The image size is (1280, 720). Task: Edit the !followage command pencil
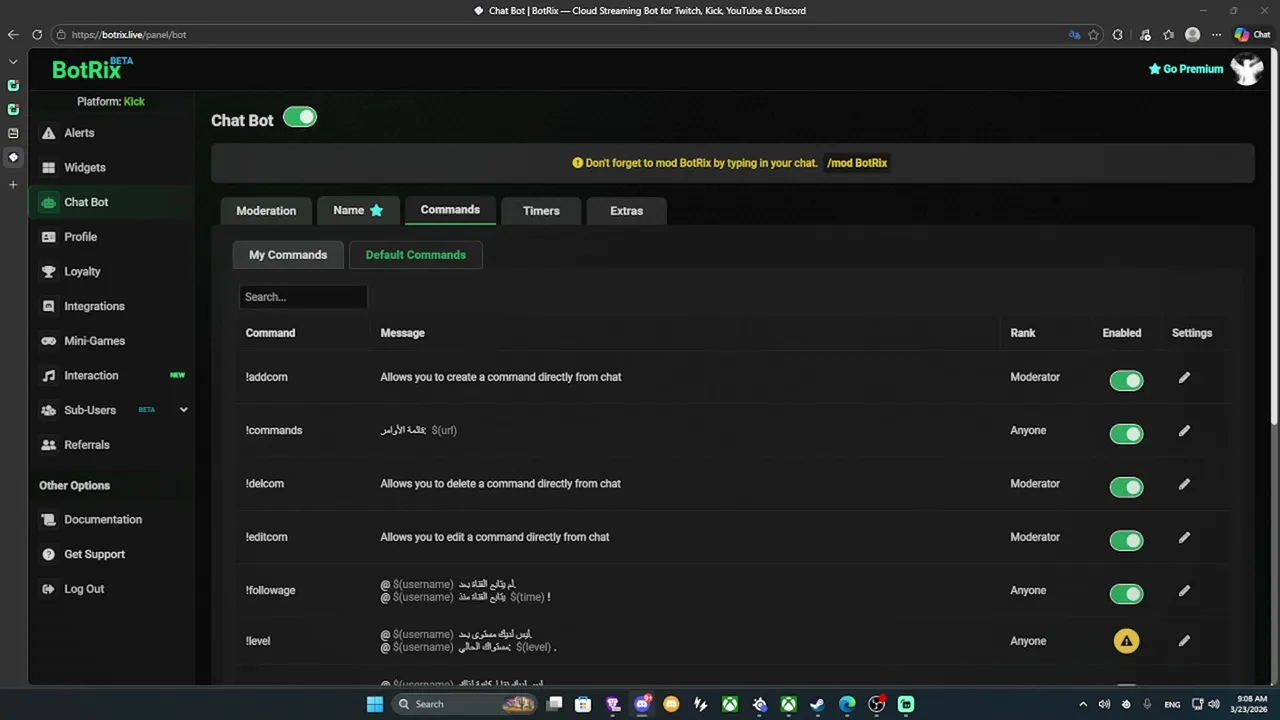click(x=1184, y=590)
